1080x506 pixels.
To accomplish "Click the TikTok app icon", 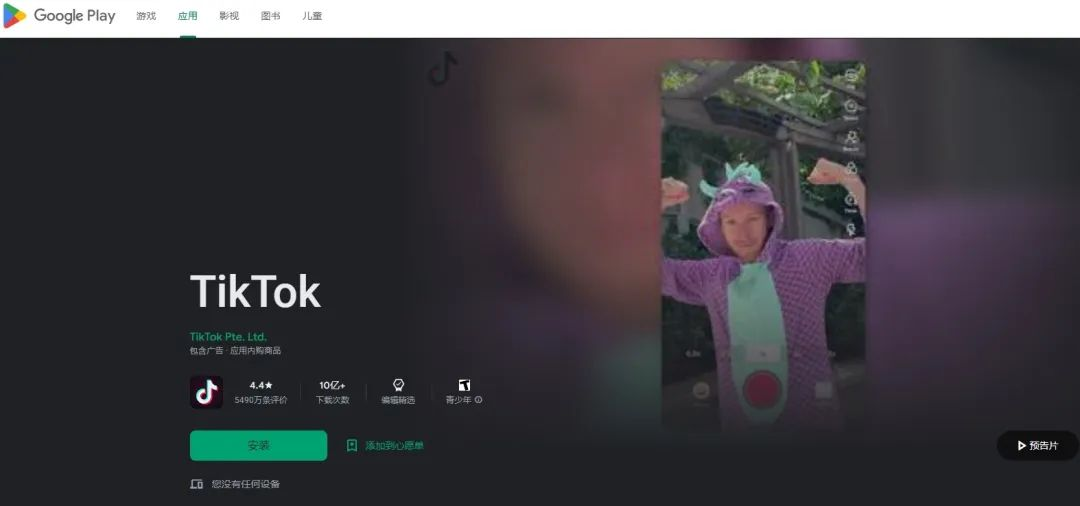I will (206, 392).
